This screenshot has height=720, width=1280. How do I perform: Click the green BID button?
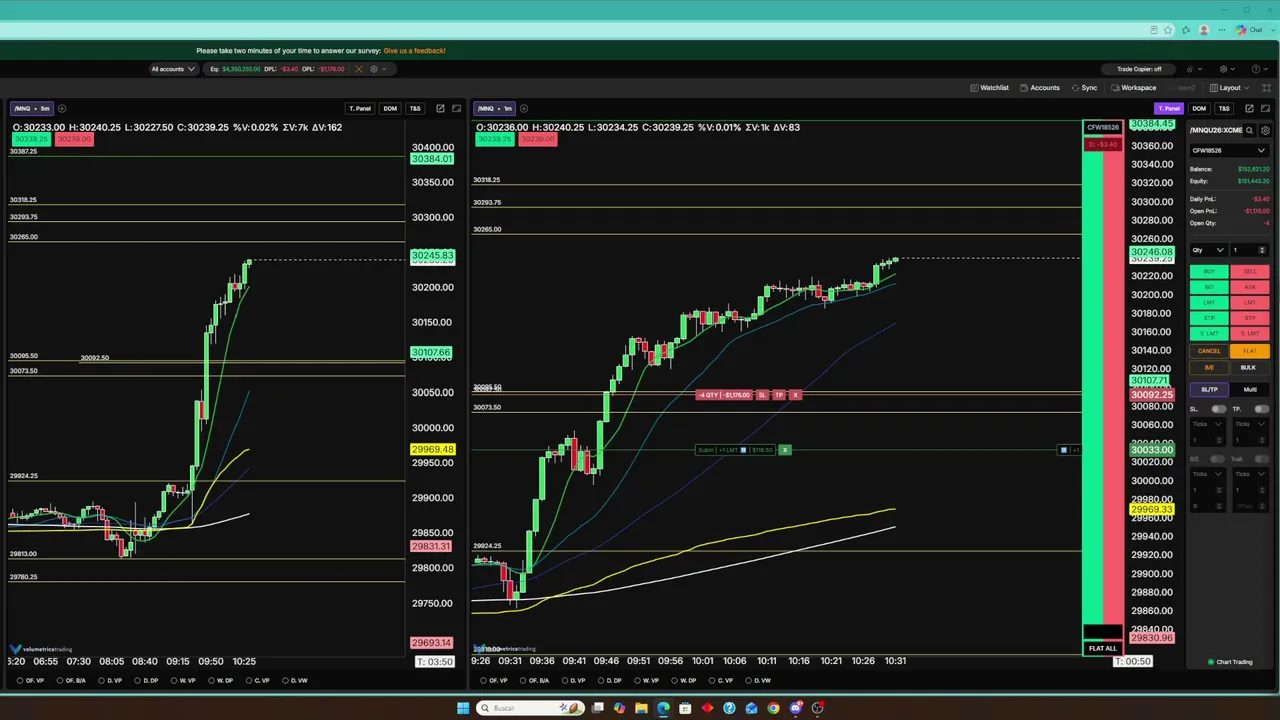1209,287
